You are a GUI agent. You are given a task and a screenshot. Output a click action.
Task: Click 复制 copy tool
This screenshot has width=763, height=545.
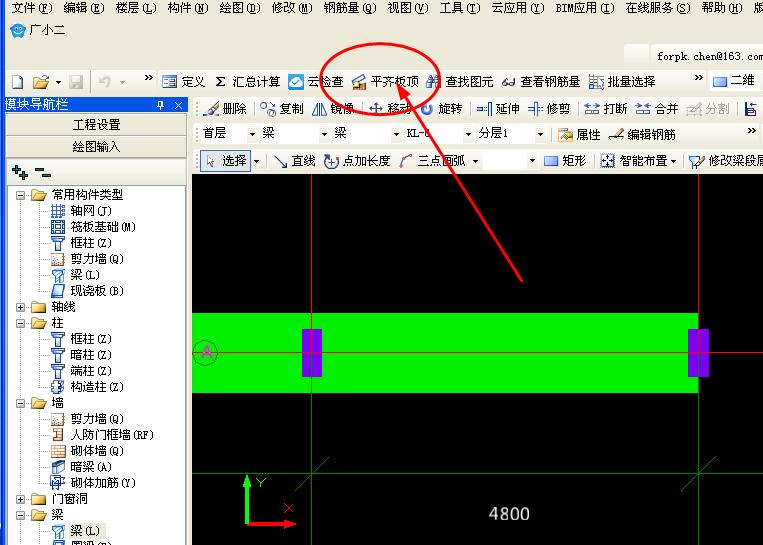coord(282,109)
